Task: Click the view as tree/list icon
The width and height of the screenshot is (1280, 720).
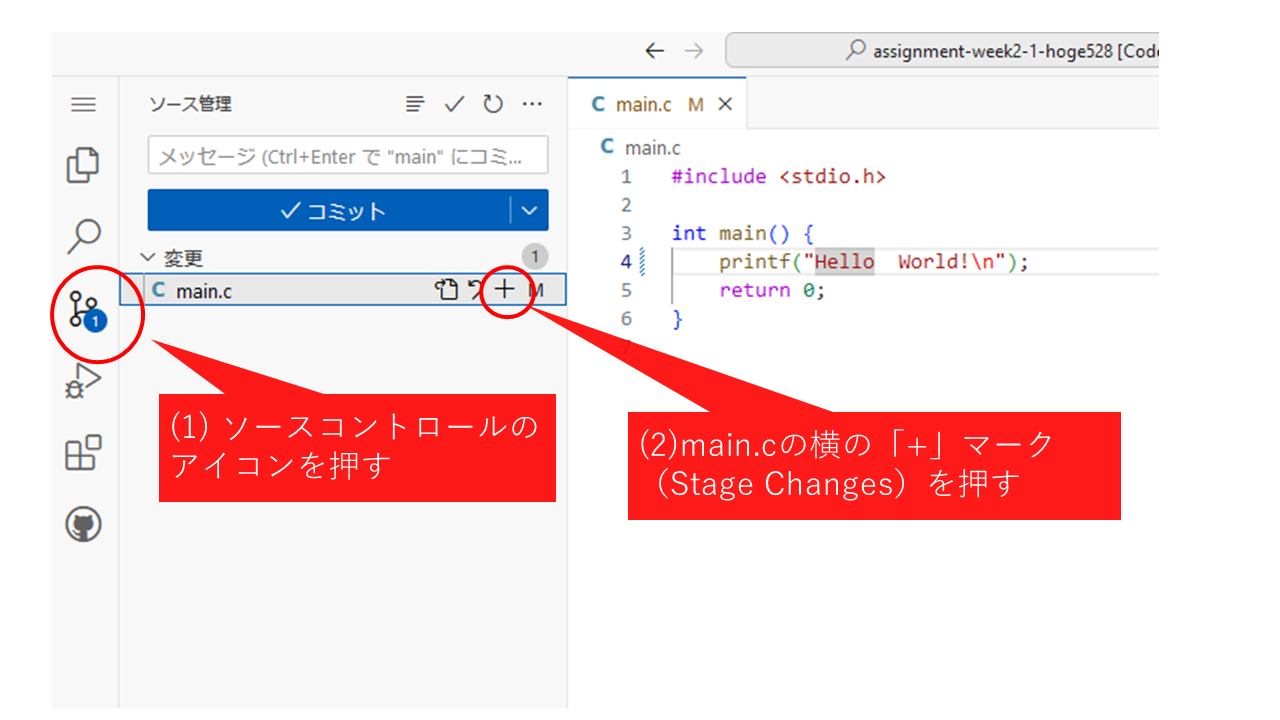Action: coord(415,104)
